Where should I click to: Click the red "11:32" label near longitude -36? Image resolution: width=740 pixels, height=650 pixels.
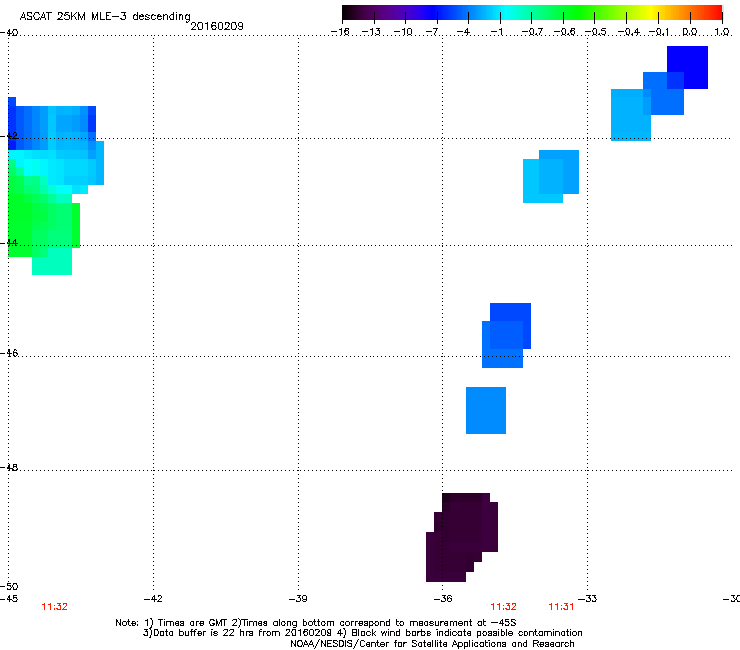(x=503, y=607)
